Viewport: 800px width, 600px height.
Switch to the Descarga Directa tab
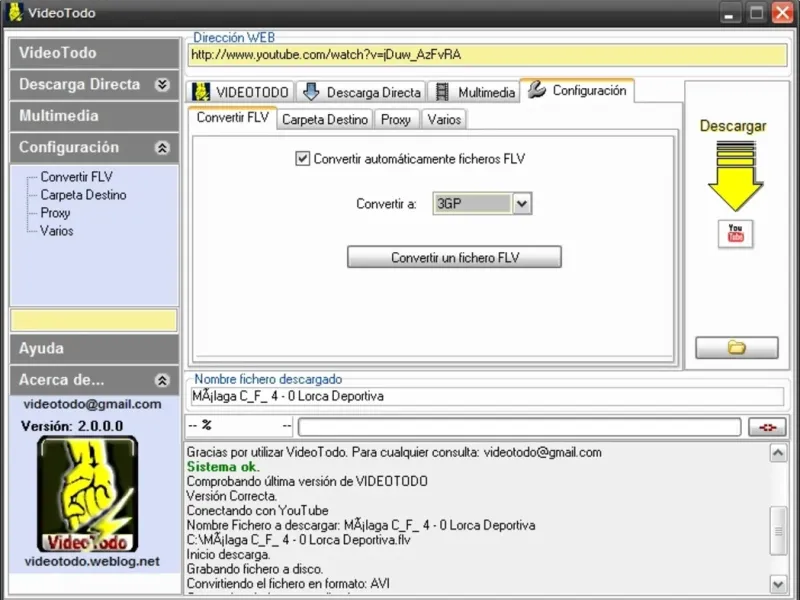pyautogui.click(x=361, y=92)
